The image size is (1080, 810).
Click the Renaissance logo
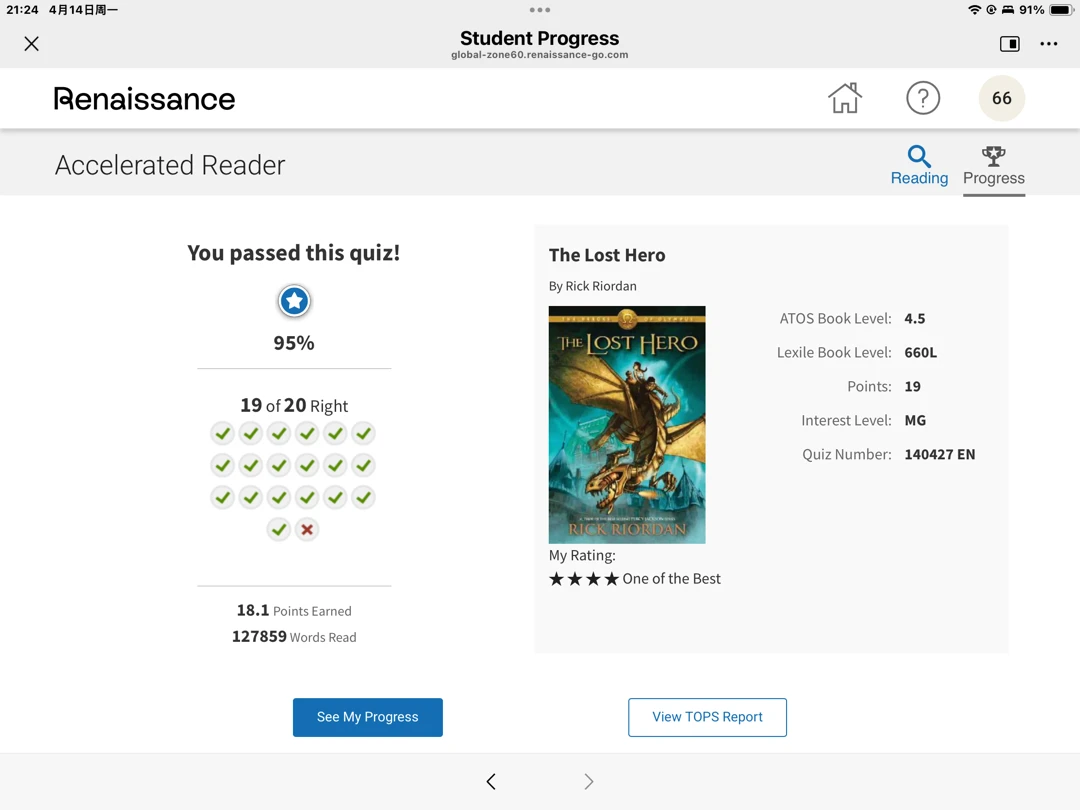[x=145, y=99]
